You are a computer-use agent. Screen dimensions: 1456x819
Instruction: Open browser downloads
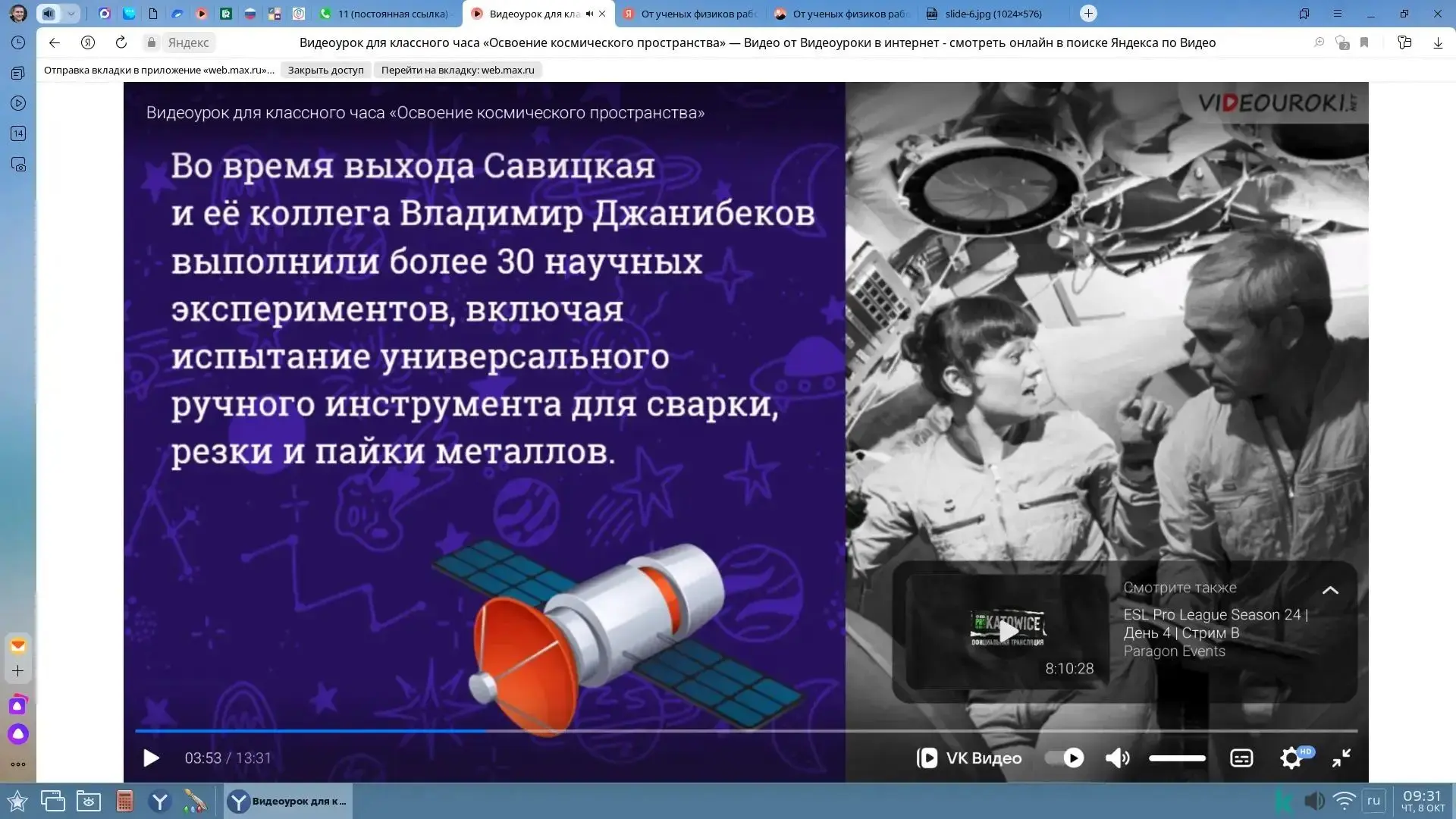tap(1438, 42)
